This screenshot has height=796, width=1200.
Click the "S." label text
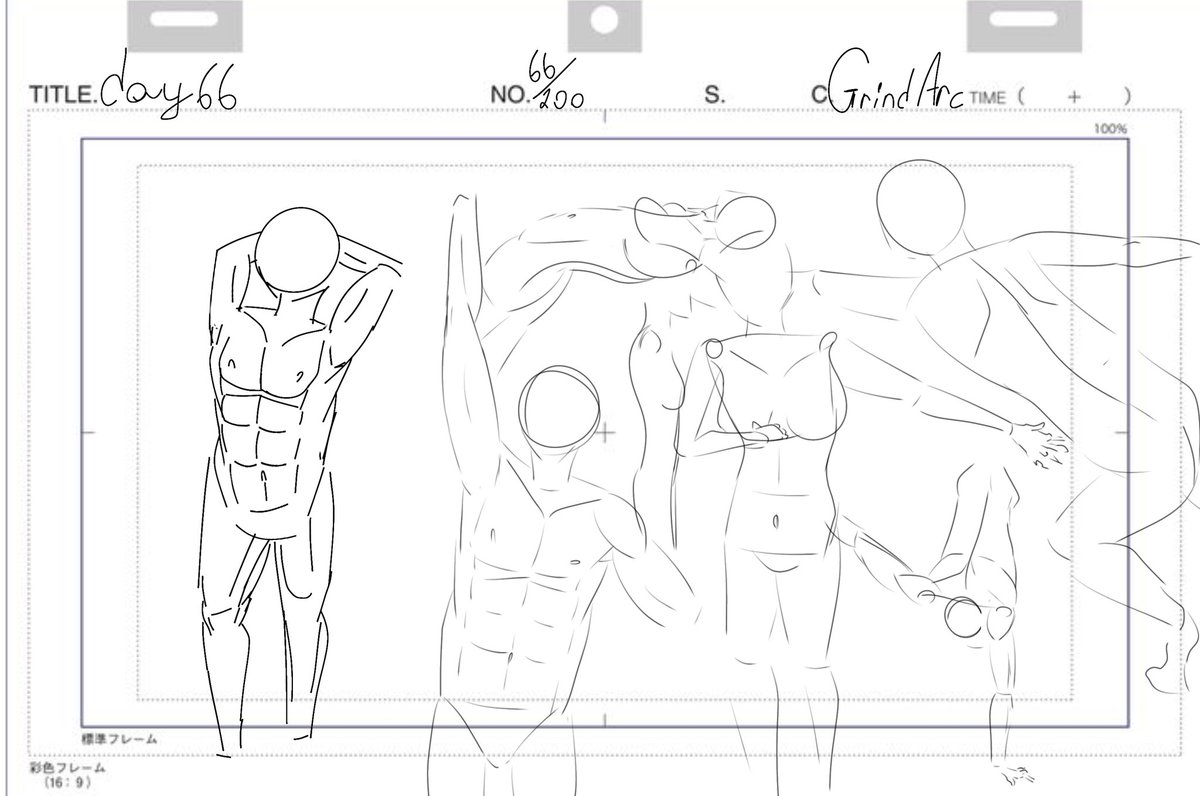tap(714, 96)
